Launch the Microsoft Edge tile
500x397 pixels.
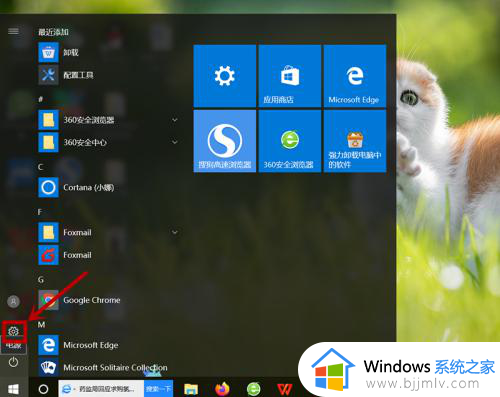coord(355,76)
